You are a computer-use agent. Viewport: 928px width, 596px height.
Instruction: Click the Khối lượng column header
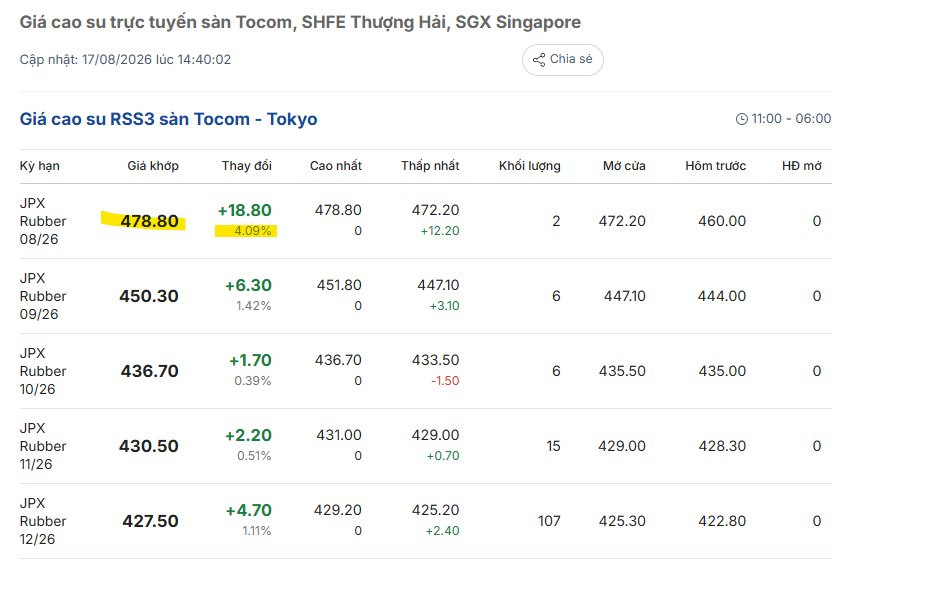point(530,166)
